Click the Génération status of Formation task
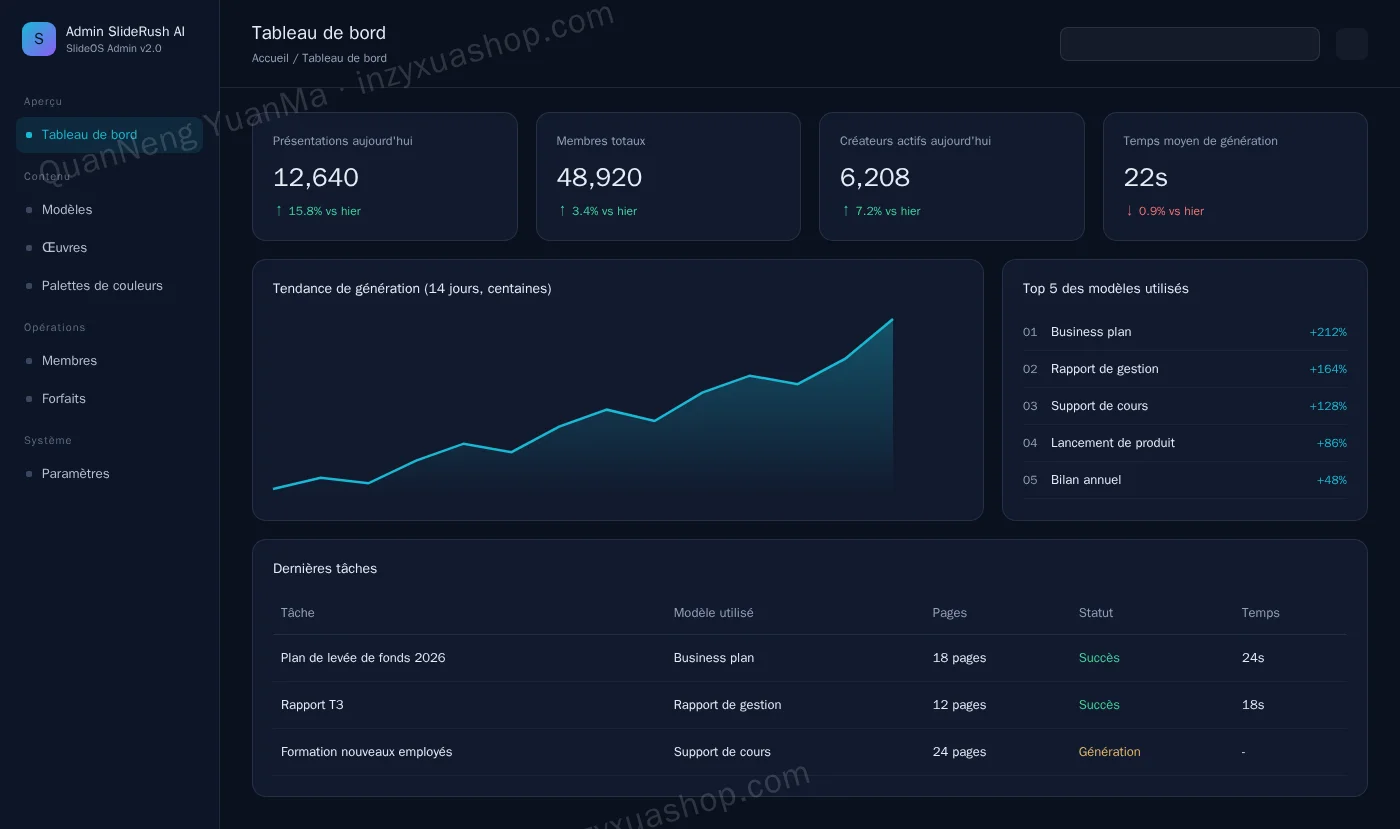Screen dimensions: 1400x829 point(1109,752)
